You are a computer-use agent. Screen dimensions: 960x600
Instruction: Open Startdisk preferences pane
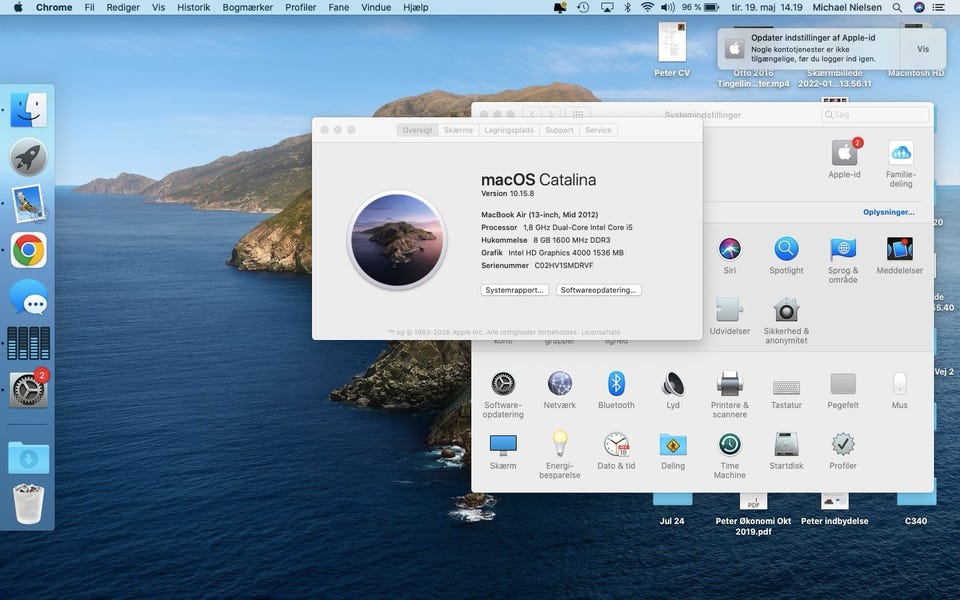[786, 451]
